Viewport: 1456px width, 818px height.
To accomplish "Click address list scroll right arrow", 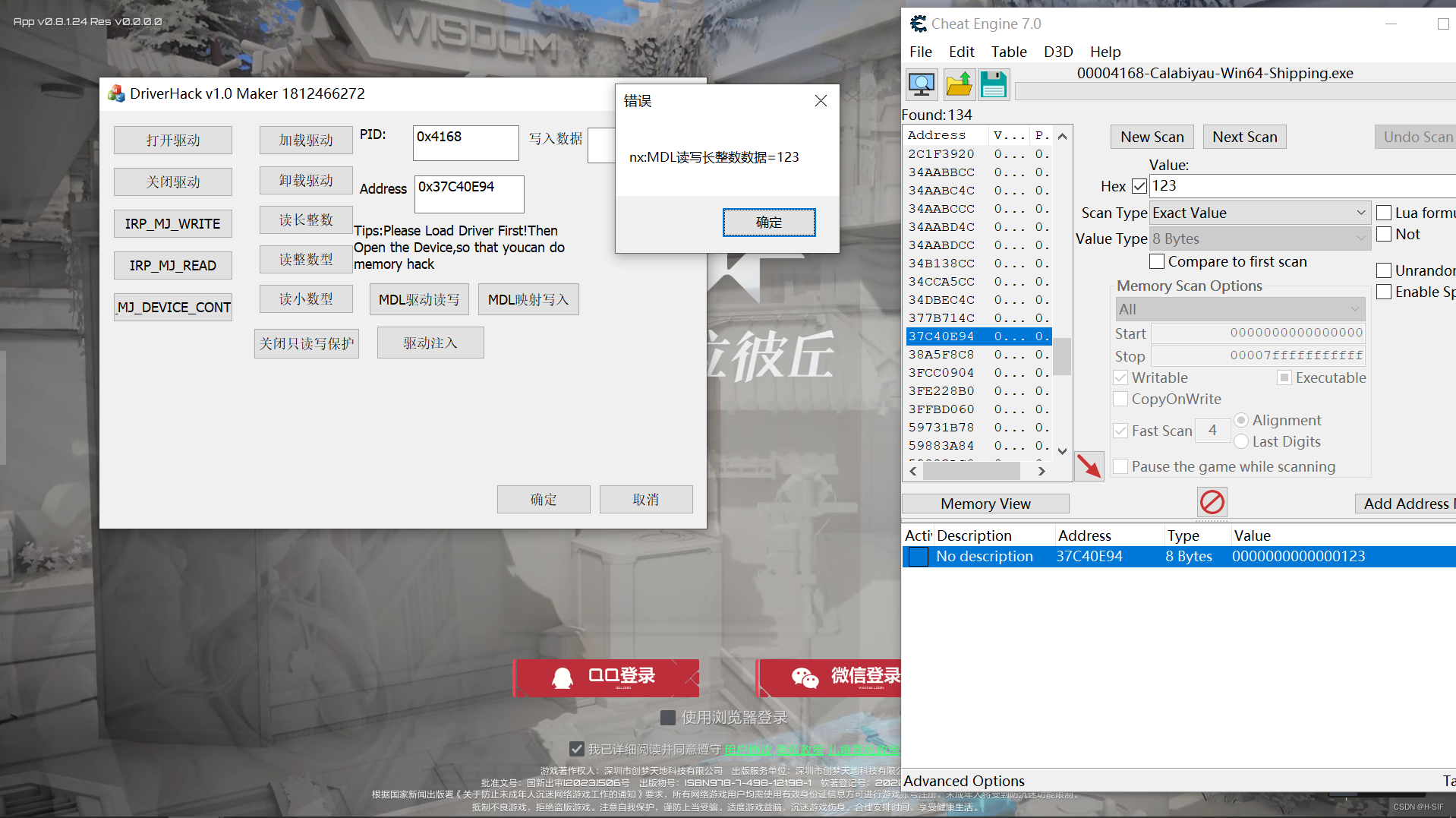I will tap(1042, 471).
